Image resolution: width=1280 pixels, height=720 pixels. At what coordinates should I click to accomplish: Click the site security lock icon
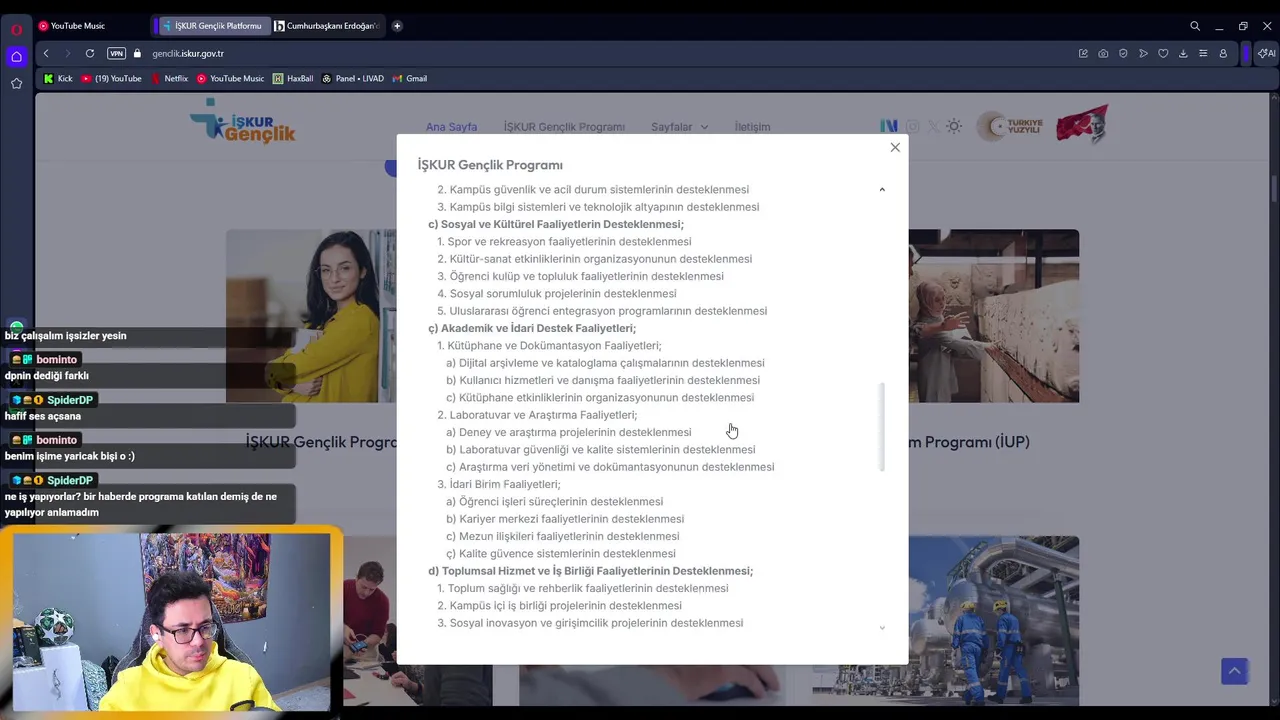pos(137,53)
